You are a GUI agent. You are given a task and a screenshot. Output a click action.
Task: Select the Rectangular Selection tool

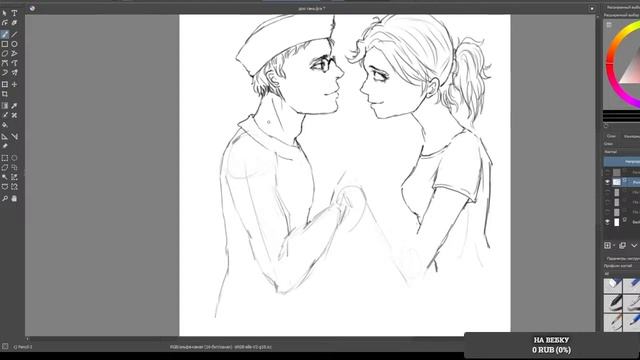click(x=4, y=158)
